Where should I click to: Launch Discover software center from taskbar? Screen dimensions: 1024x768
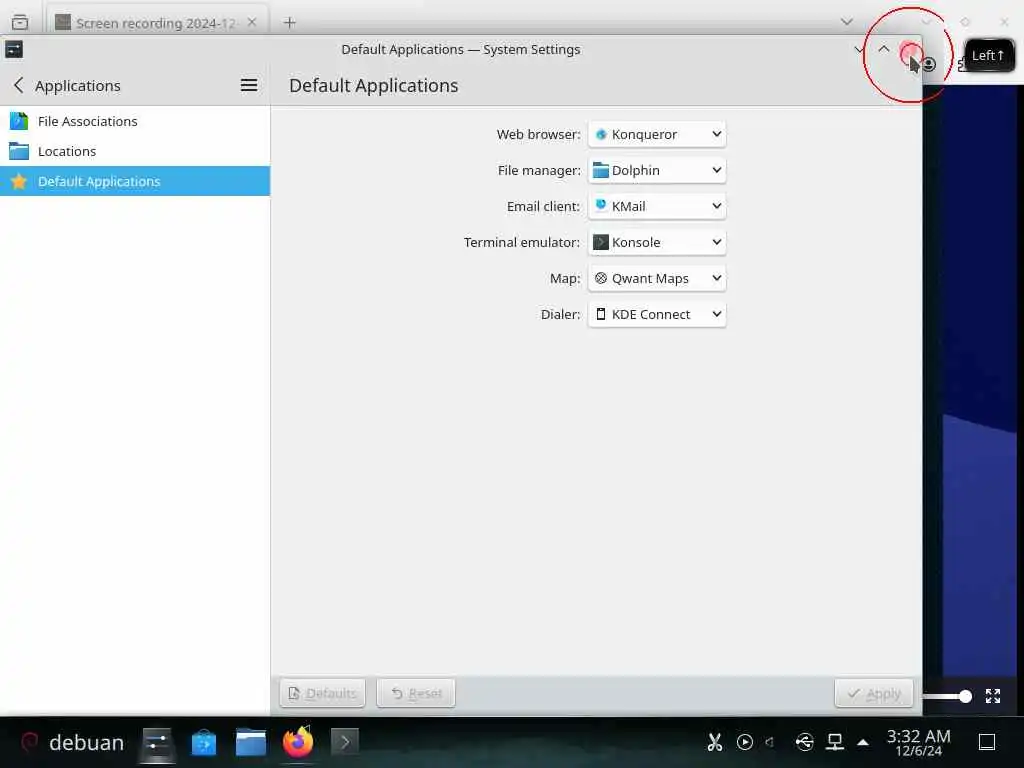pyautogui.click(x=204, y=743)
